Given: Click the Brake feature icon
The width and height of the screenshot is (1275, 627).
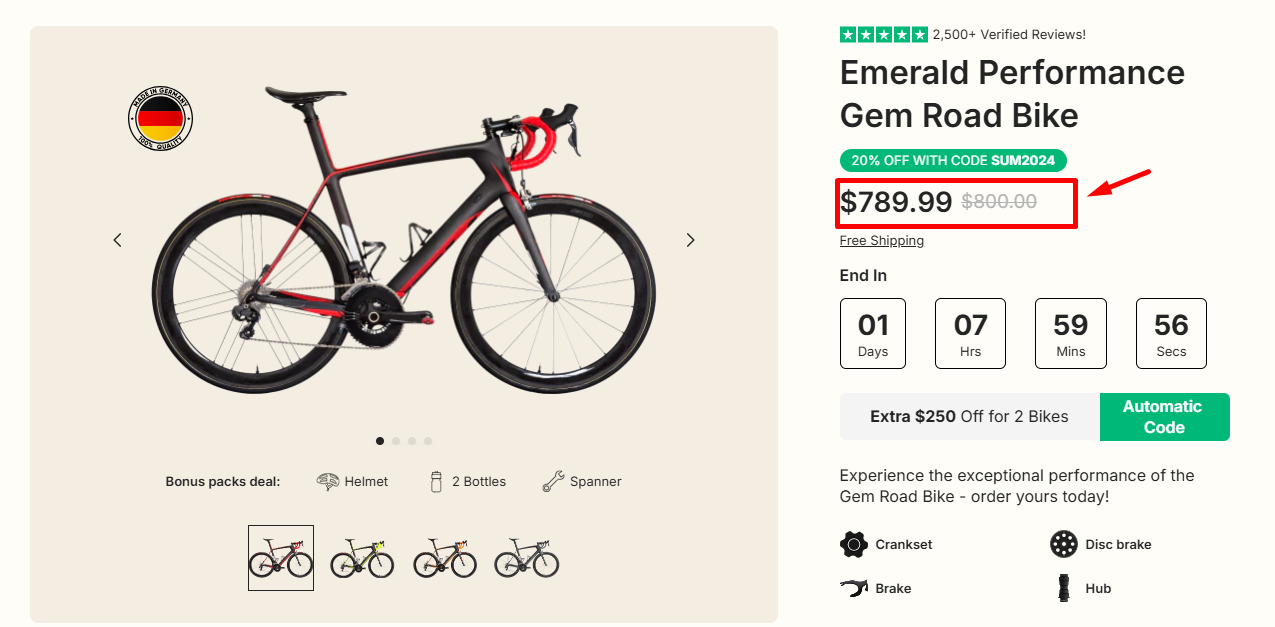Looking at the screenshot, I should (x=853, y=588).
